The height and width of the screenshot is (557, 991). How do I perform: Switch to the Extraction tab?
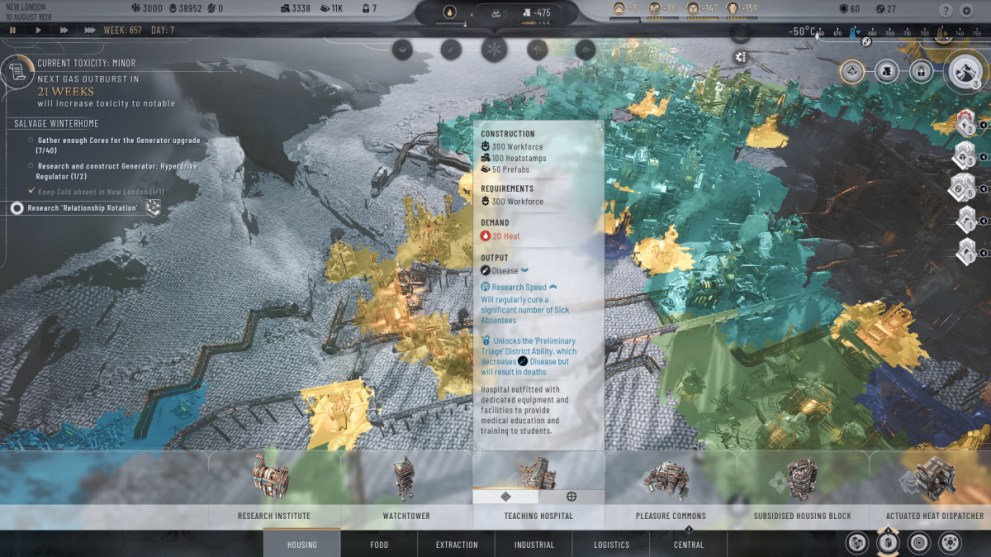pos(456,545)
